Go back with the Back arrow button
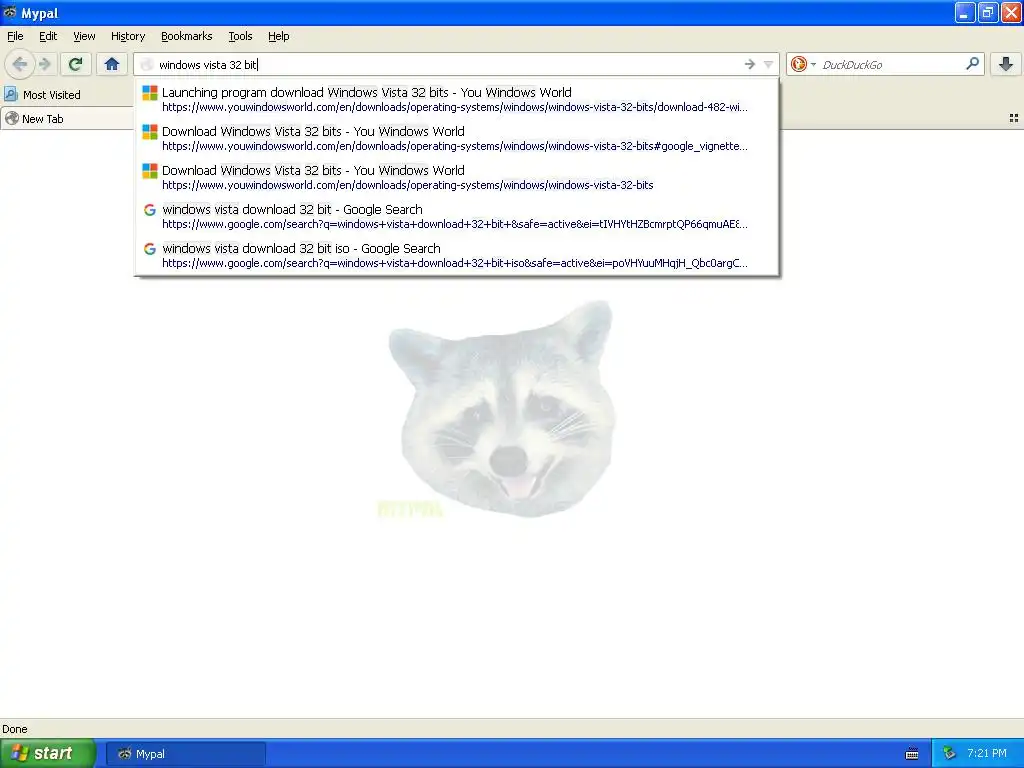 click(x=20, y=64)
